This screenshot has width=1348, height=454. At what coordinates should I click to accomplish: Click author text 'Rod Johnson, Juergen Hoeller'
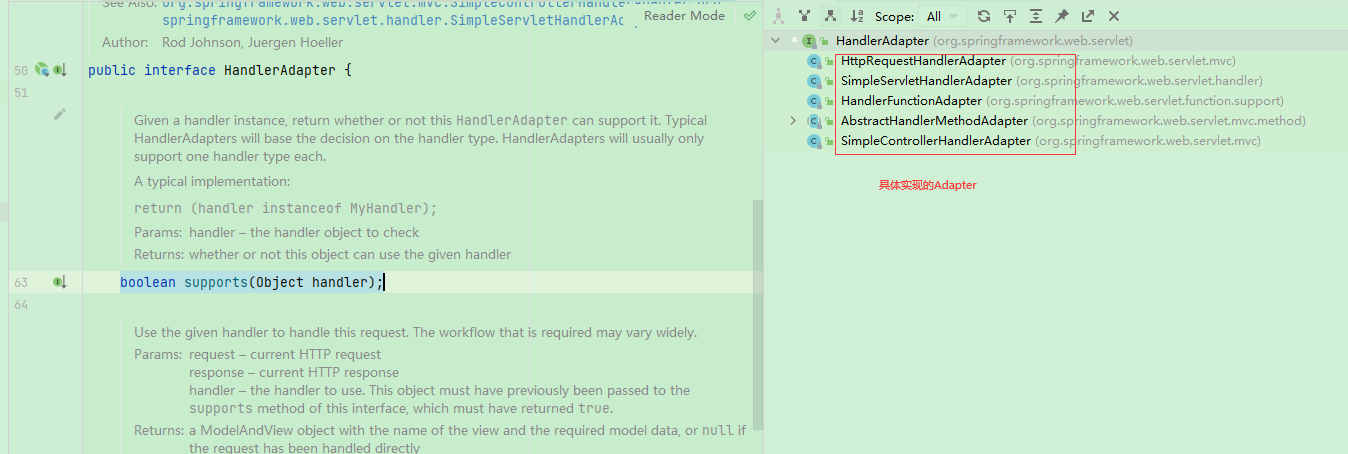coord(252,43)
